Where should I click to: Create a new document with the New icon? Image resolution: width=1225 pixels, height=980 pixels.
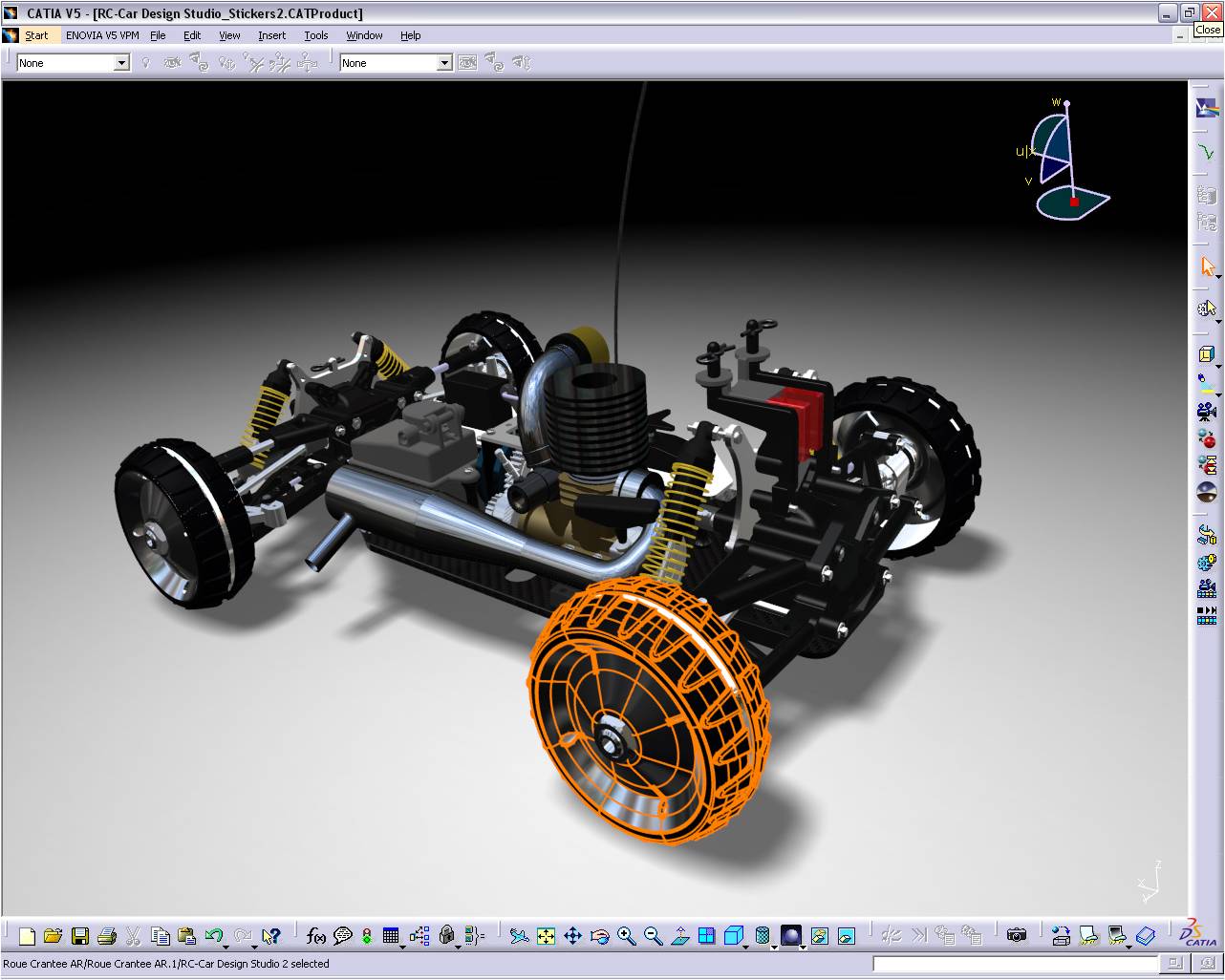click(x=27, y=936)
